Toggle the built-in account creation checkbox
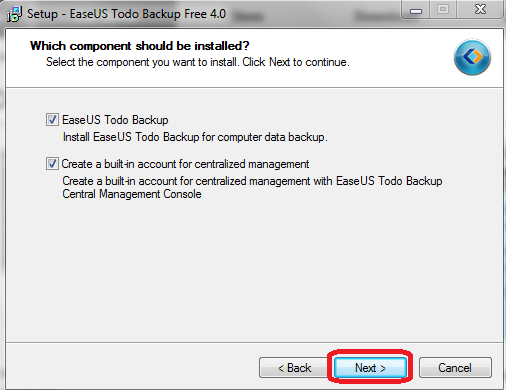Screen dimensions: 506x390 pyautogui.click(x=52, y=164)
